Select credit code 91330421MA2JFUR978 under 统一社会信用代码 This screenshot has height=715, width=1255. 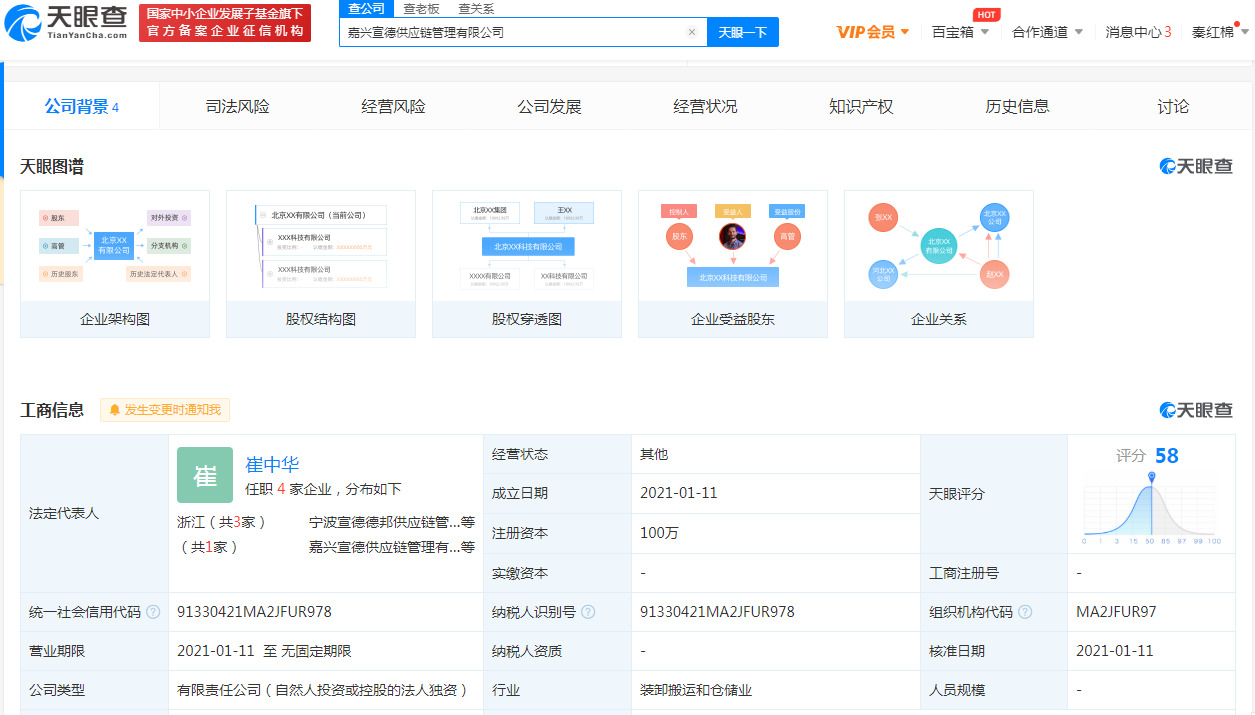254,611
